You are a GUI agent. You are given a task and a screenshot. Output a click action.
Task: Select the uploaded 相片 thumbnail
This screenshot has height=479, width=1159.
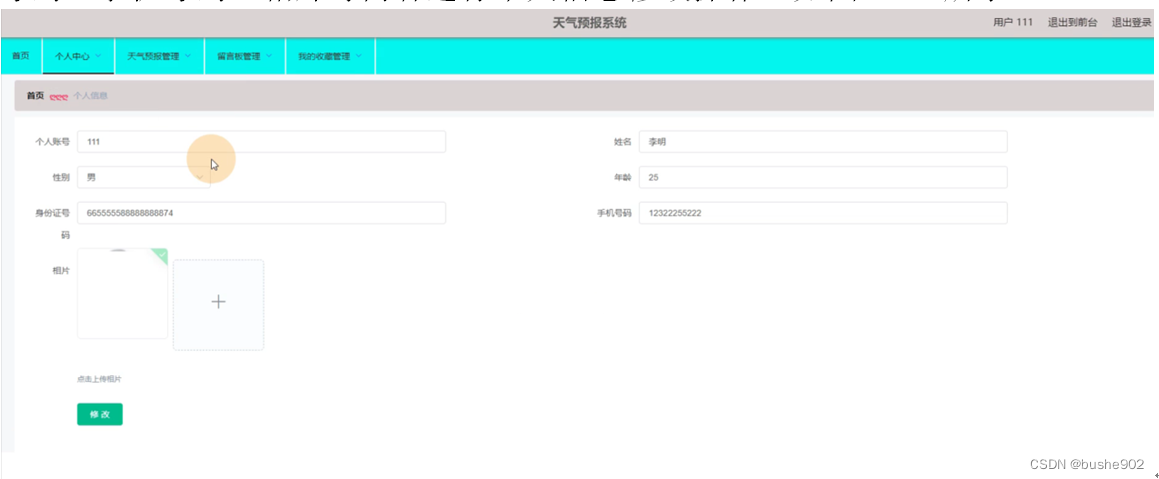click(122, 294)
